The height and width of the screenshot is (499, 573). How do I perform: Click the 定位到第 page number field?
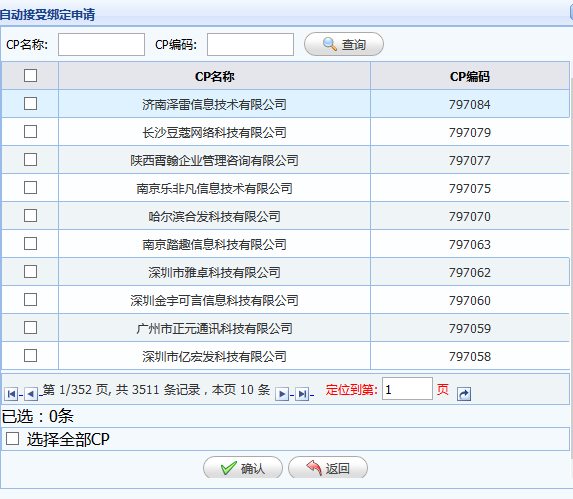pos(407,389)
